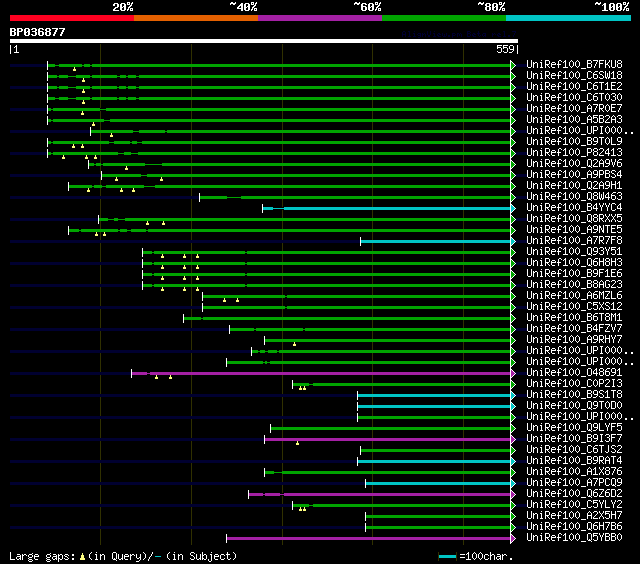Open hit UniRef100_A7R0E7
640x564 pixels.
(x=574, y=109)
